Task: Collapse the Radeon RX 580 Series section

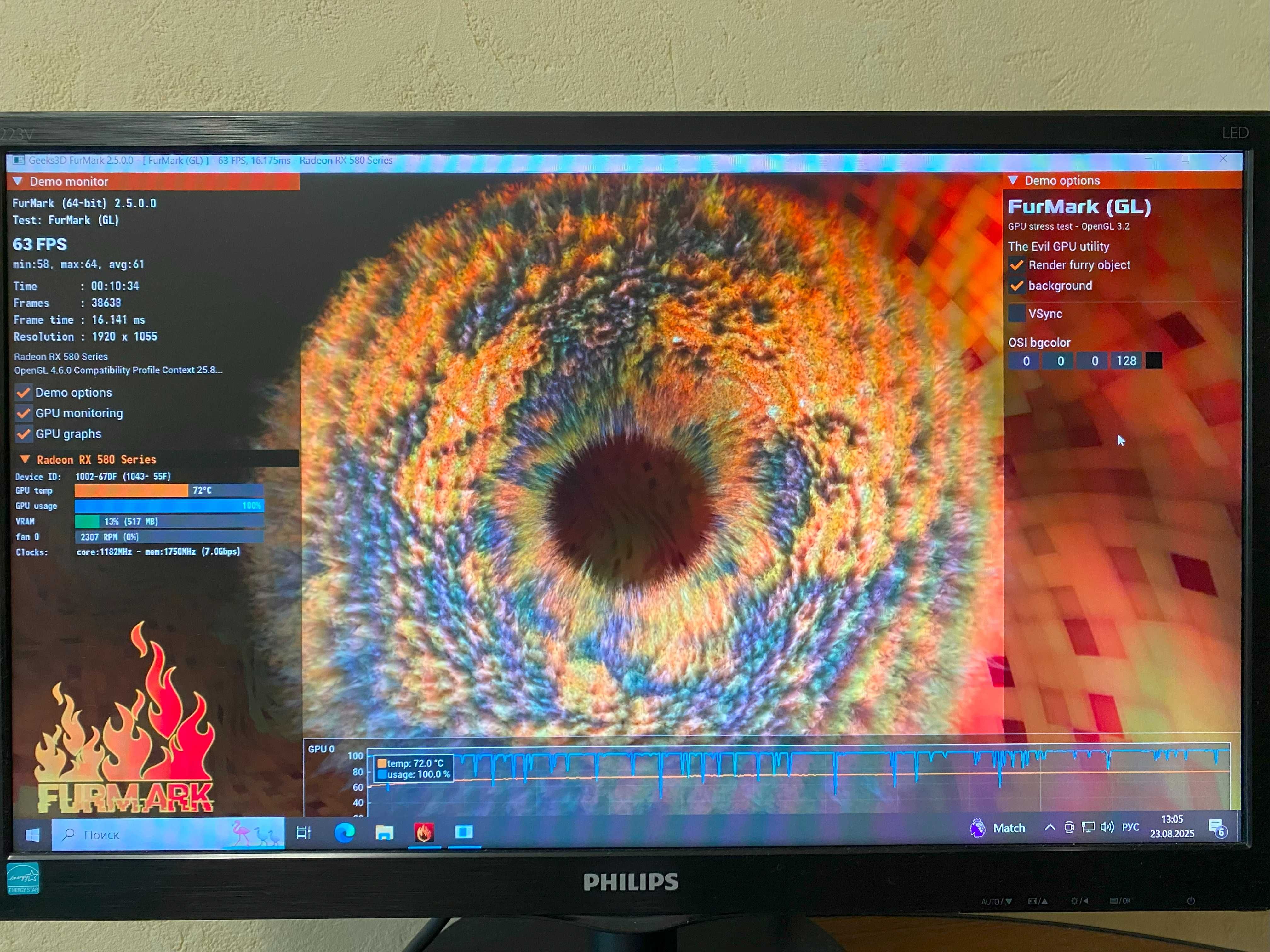Action: coord(25,459)
